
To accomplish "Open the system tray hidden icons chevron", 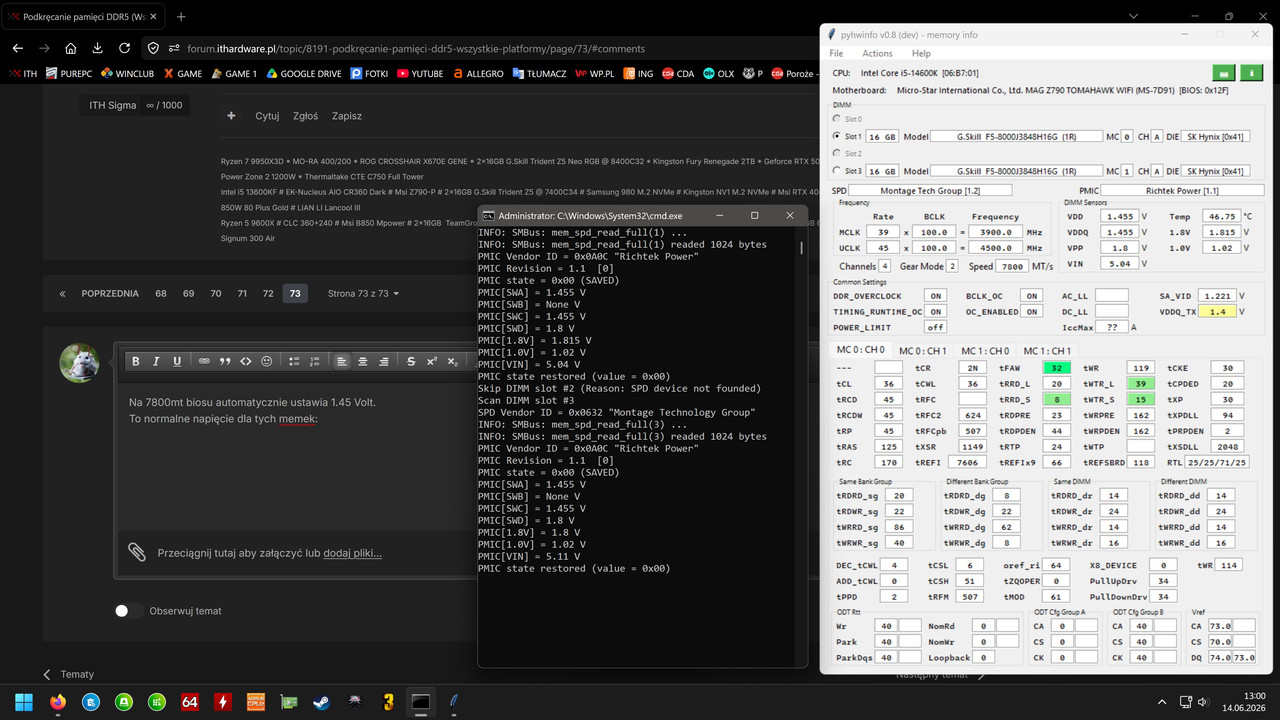I will (x=1161, y=702).
